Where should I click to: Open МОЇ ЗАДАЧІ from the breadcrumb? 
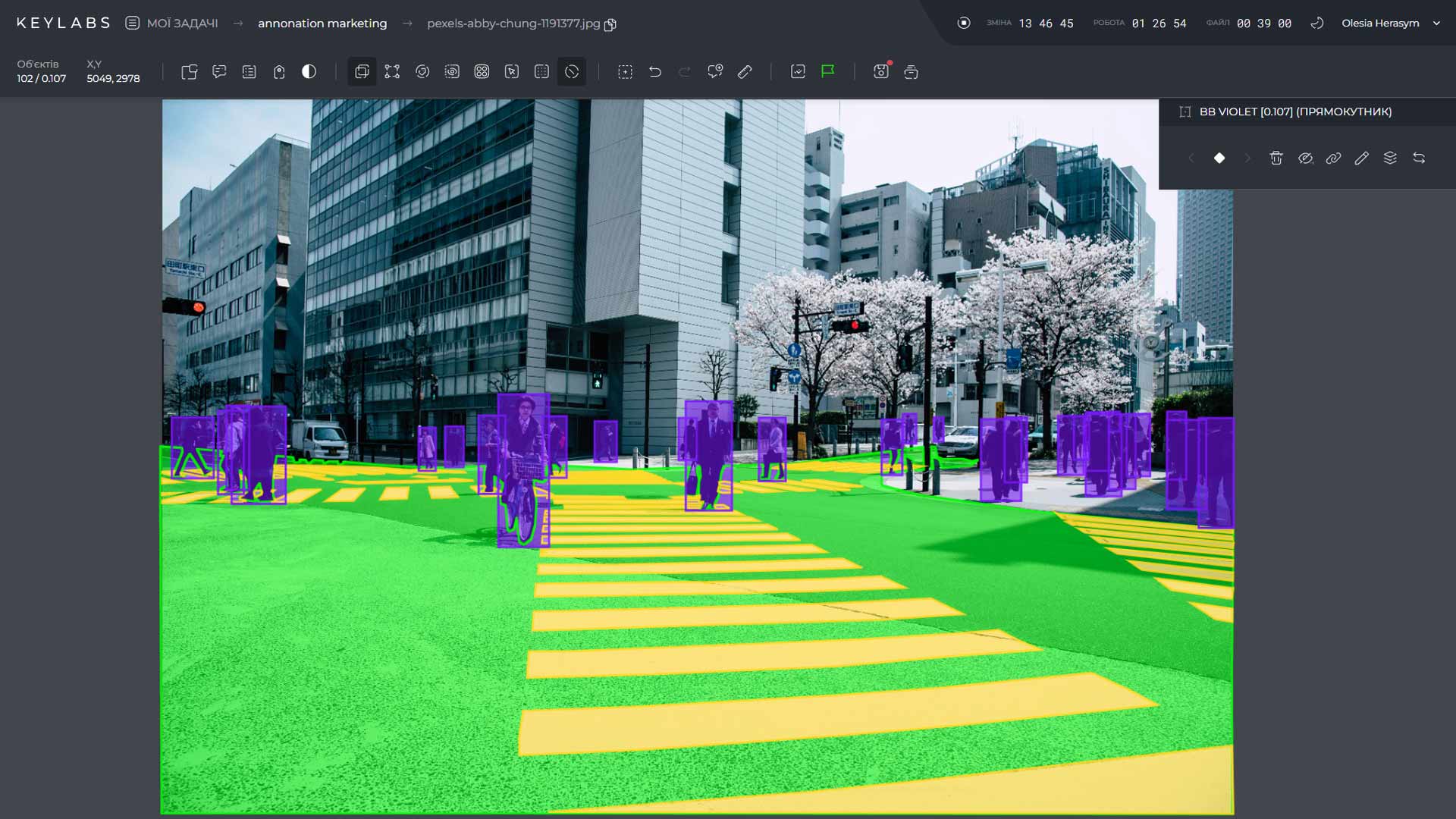[x=182, y=24]
